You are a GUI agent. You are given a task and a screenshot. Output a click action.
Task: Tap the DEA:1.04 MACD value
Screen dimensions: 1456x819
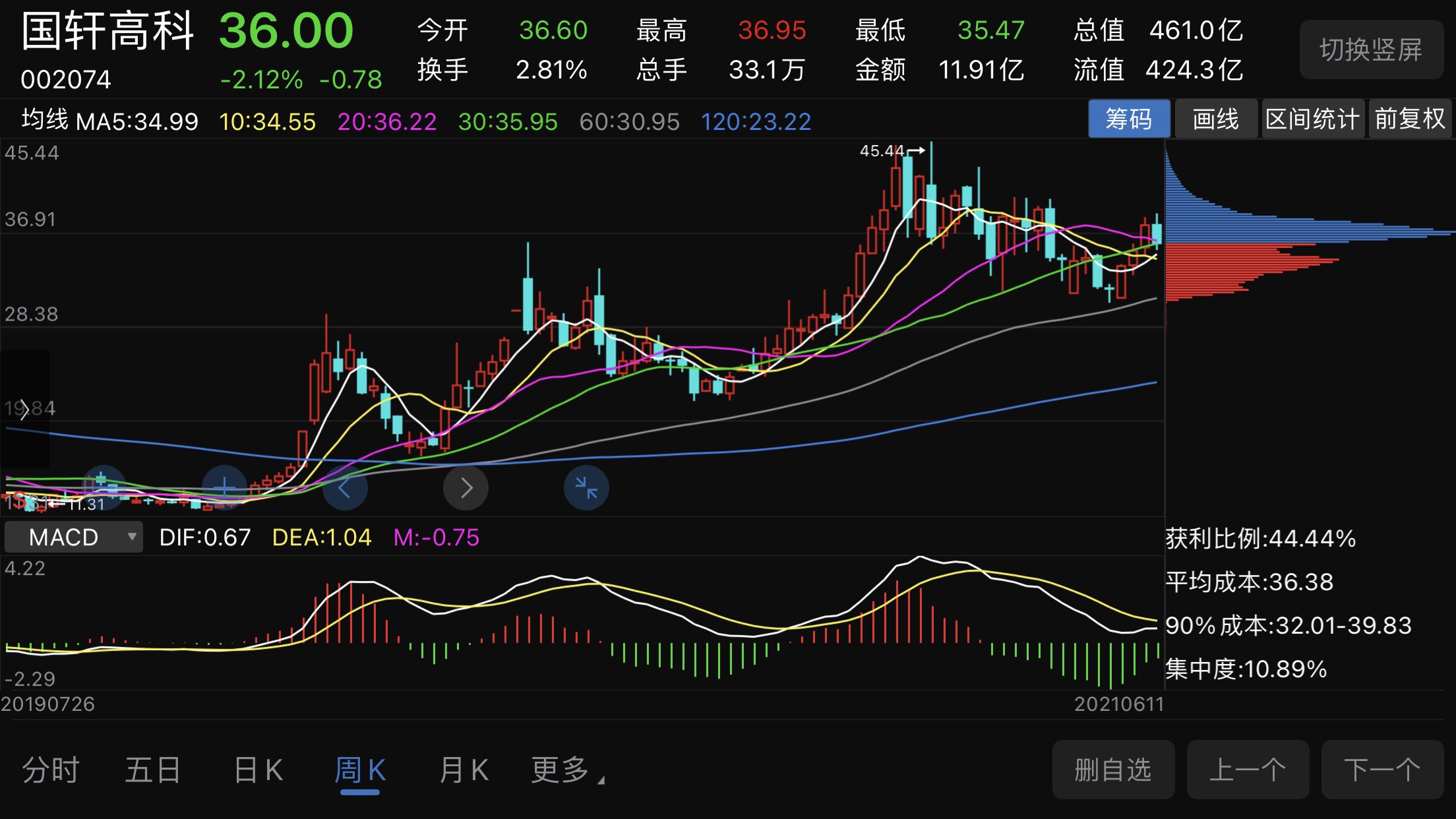pyautogui.click(x=322, y=537)
